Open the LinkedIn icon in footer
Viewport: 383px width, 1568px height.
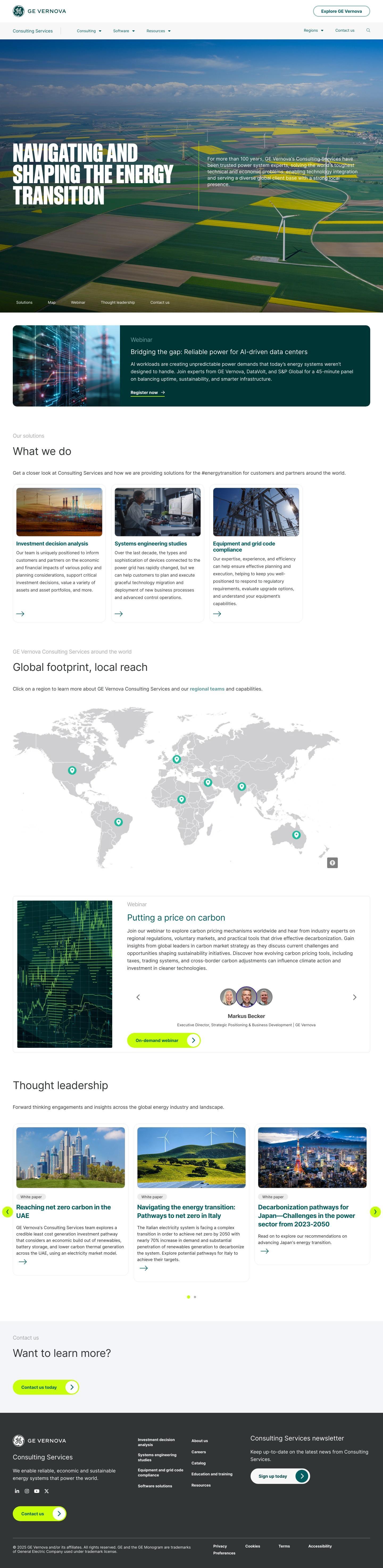tap(17, 1491)
